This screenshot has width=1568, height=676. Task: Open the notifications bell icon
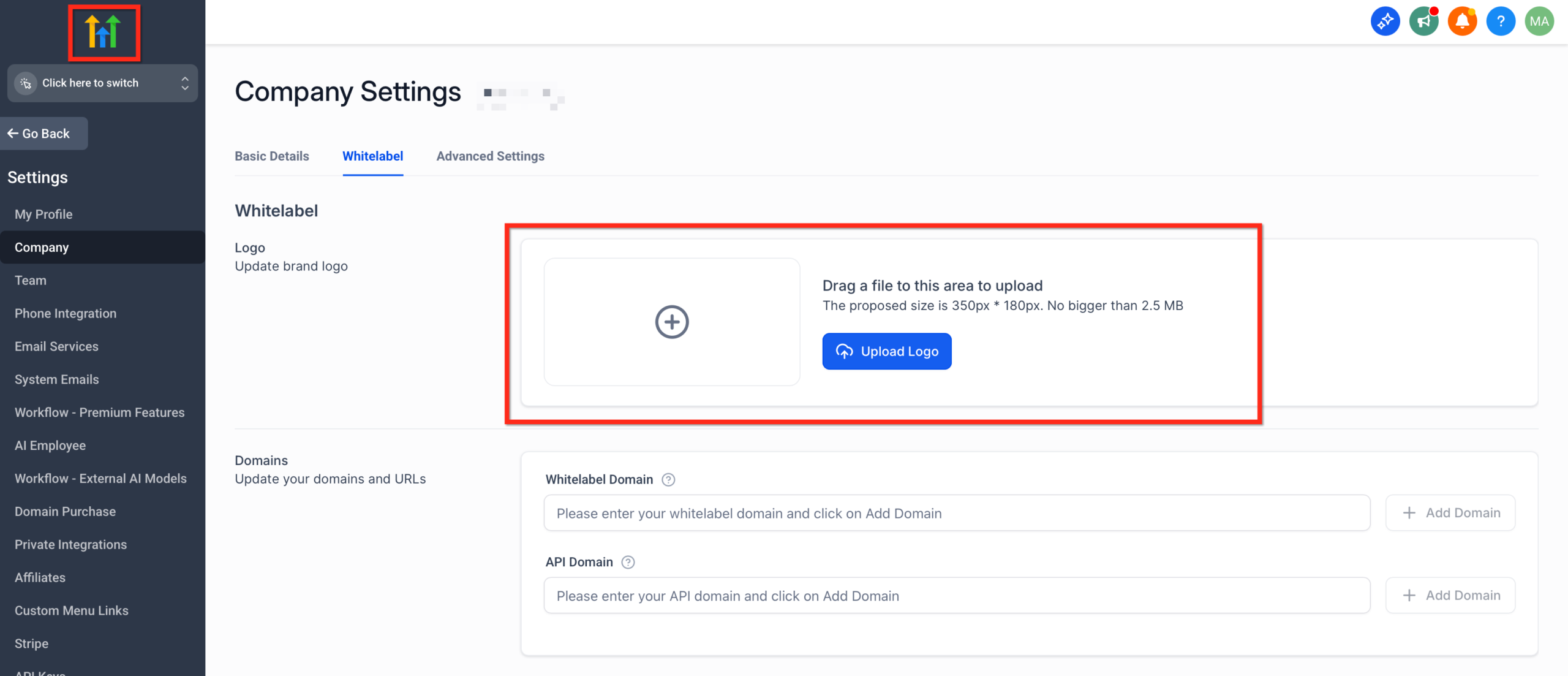[1462, 20]
